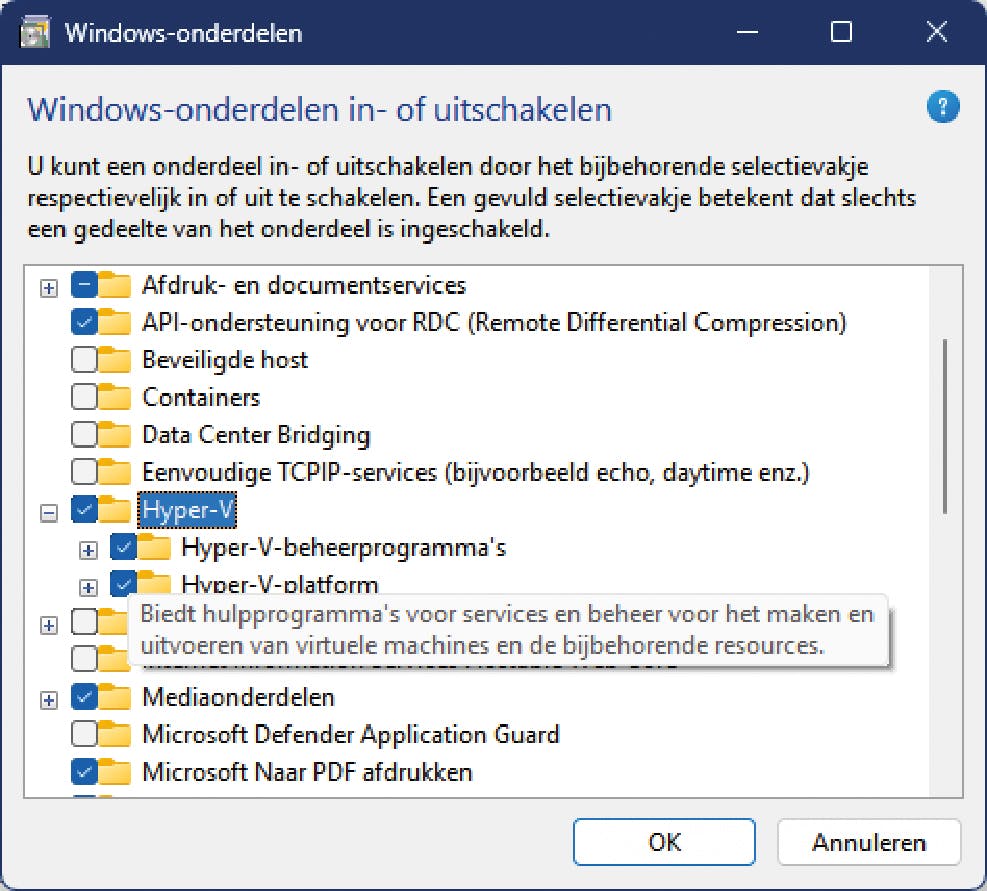Expand the Mediaonderdelen tree node
The height and width of the screenshot is (891, 987).
coord(48,700)
